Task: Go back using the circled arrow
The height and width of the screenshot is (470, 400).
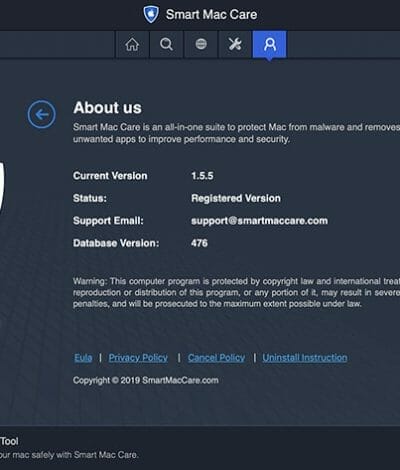Action: click(x=42, y=114)
